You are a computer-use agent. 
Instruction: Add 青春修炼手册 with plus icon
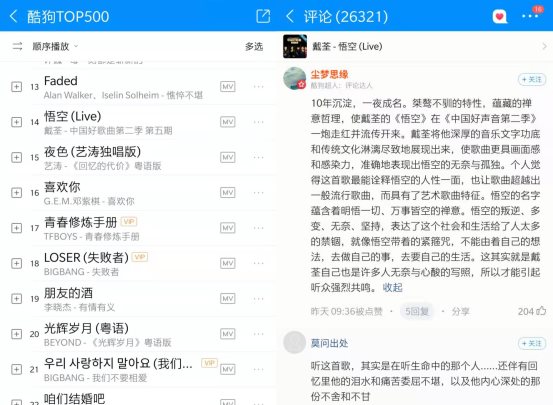(x=17, y=228)
